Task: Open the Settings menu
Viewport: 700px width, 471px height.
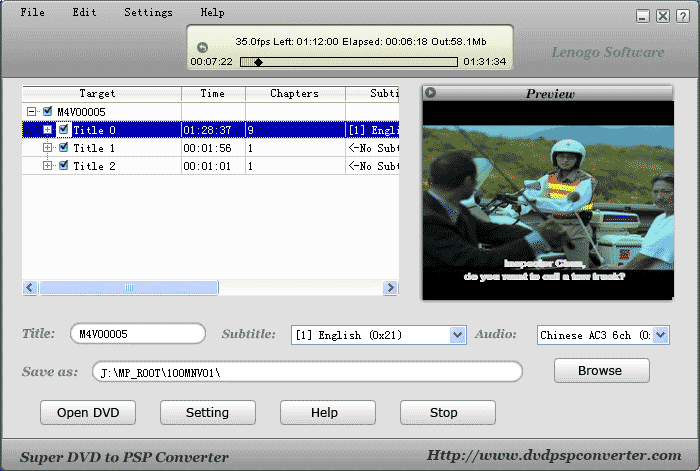Action: 148,13
